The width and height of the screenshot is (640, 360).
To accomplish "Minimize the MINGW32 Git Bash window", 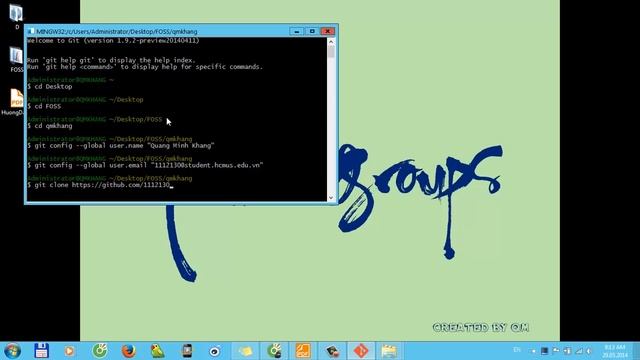I will coord(297,31).
